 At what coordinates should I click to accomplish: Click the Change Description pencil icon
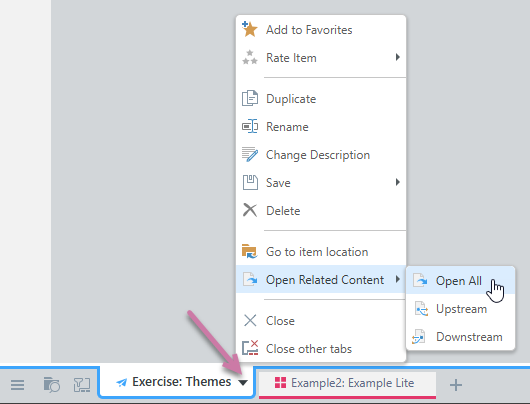pyautogui.click(x=250, y=155)
